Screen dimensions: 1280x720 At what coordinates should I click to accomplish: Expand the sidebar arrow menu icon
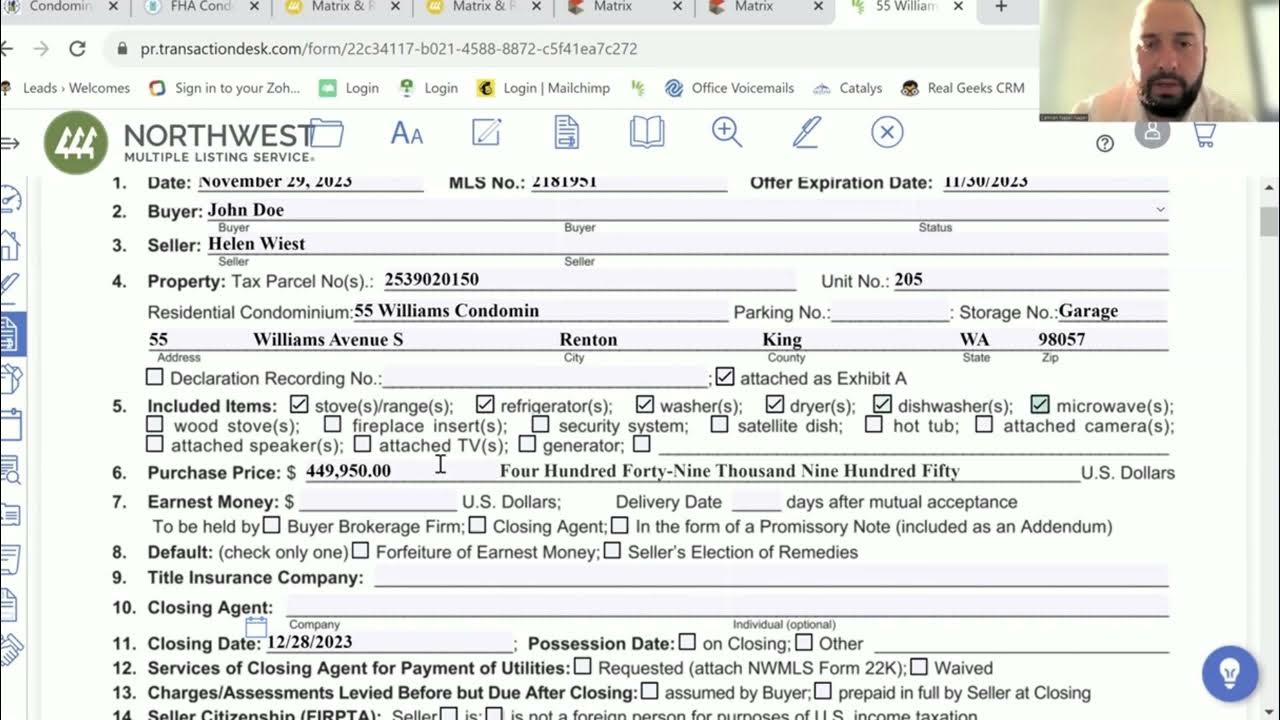(9, 144)
